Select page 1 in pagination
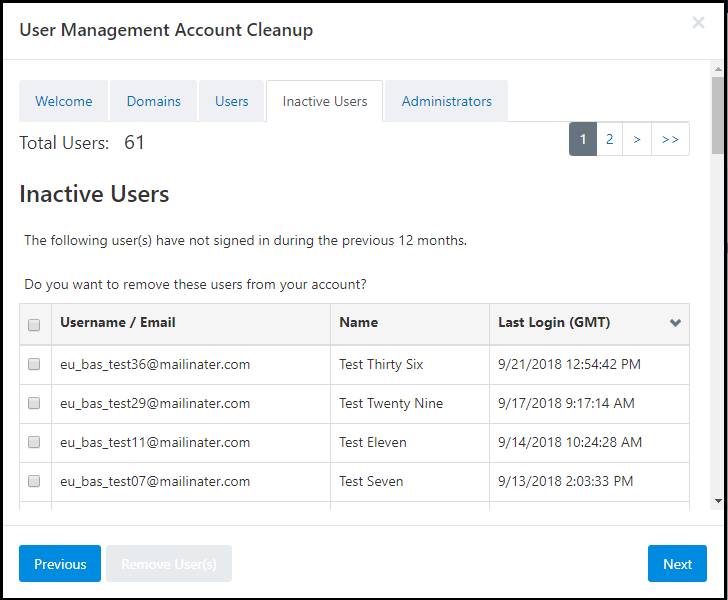This screenshot has width=728, height=600. [x=583, y=139]
